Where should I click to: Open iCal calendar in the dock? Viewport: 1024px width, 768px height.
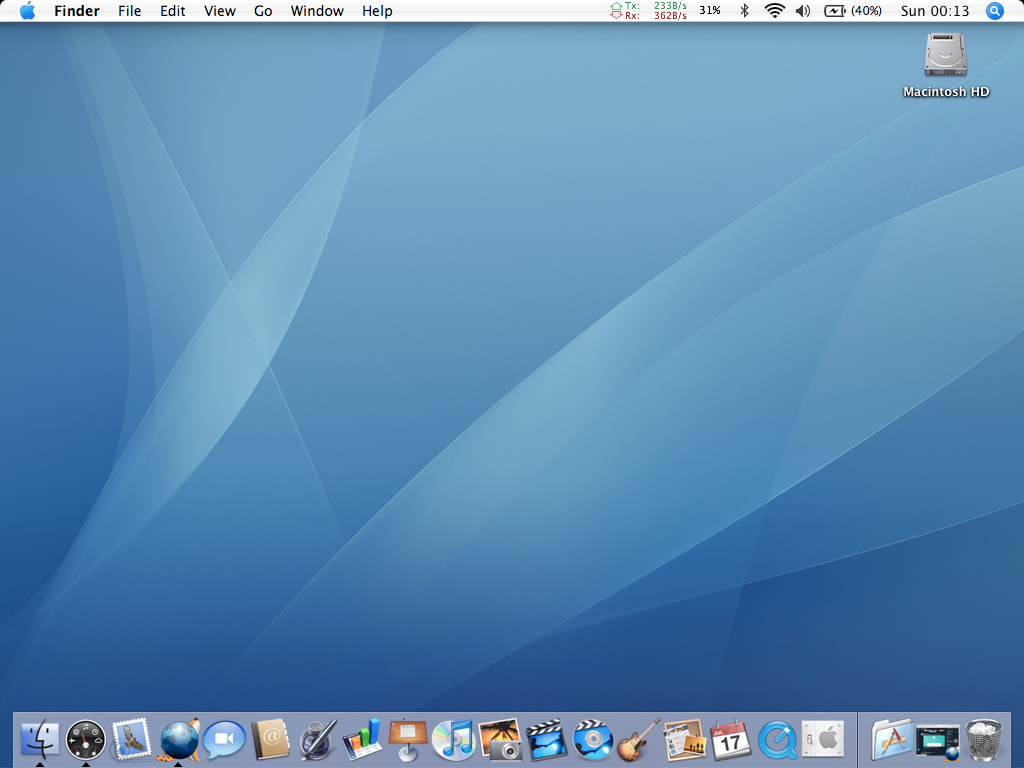coord(731,740)
